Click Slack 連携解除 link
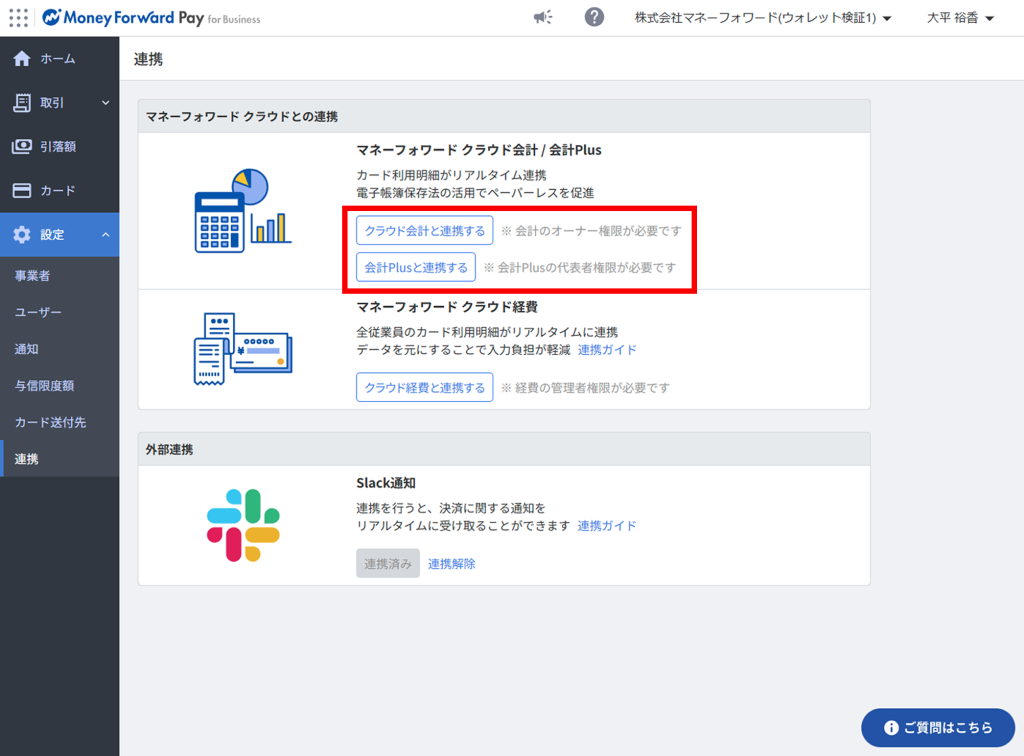The width and height of the screenshot is (1024, 756). coord(451,563)
